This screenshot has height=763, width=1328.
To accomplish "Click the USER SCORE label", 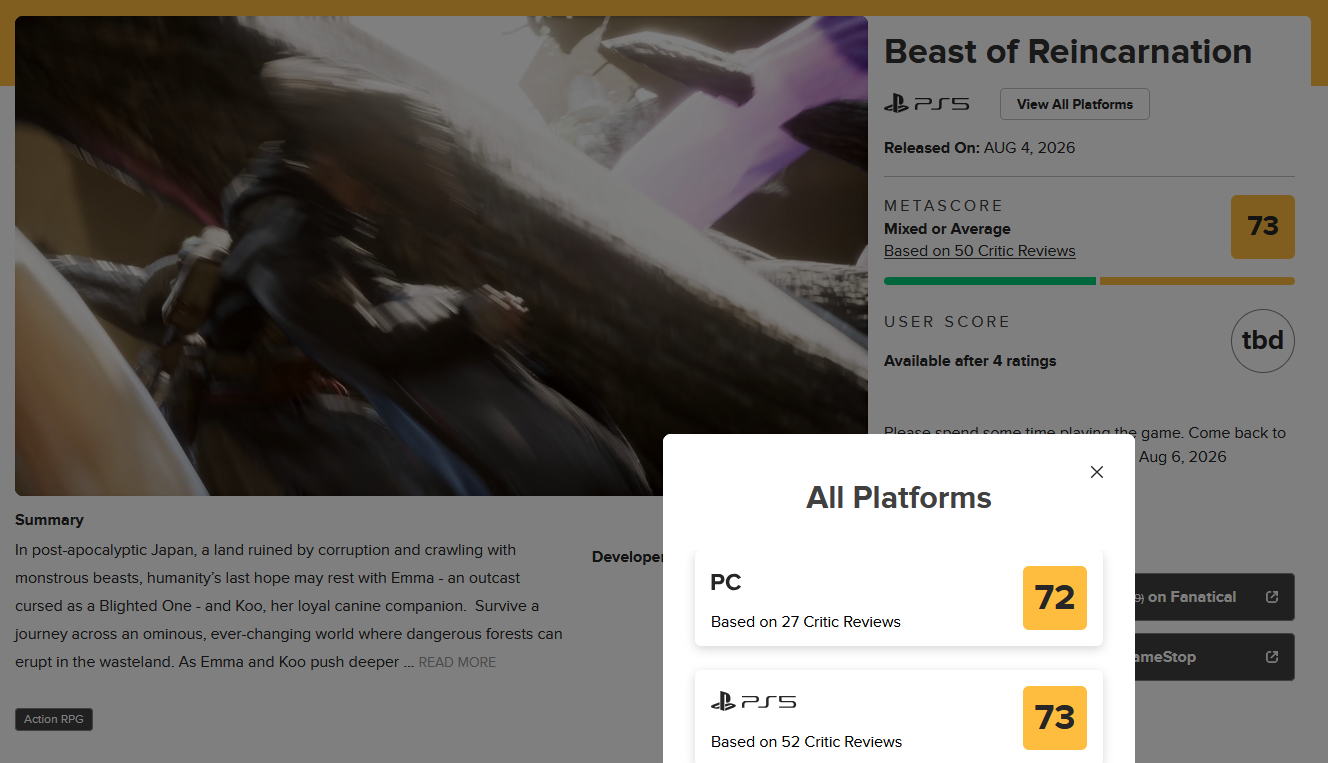I will (x=947, y=322).
